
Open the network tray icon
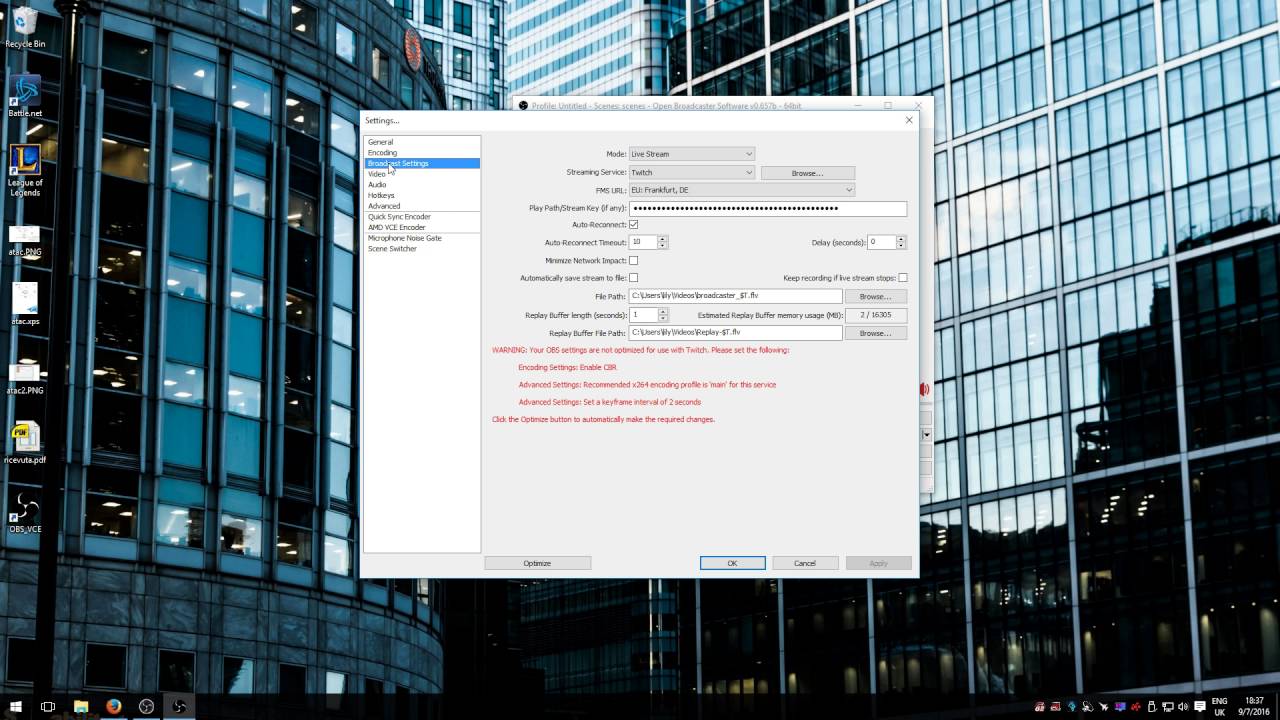(x=1168, y=707)
